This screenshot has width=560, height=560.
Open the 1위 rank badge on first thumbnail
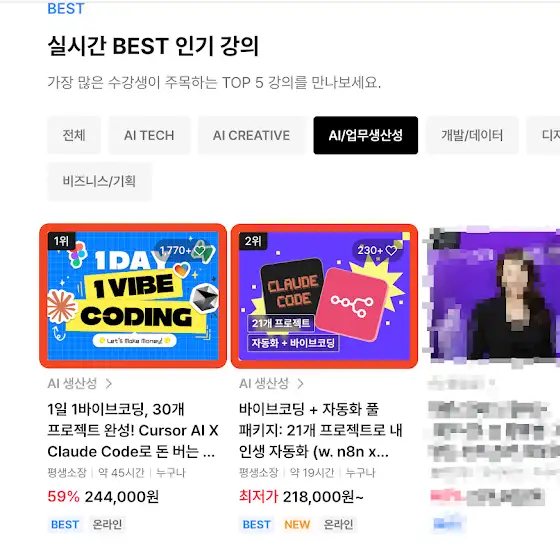coord(61,241)
